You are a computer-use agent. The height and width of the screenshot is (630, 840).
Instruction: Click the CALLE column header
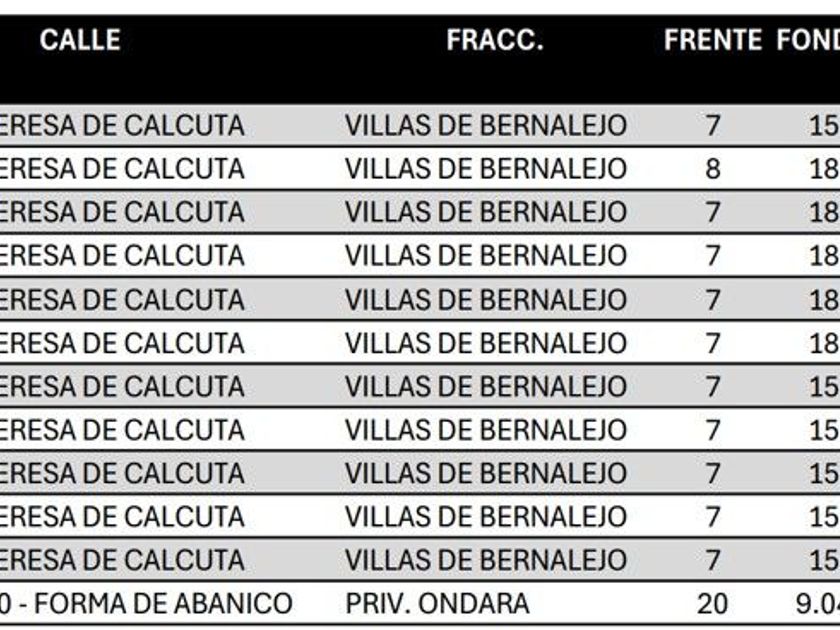click(x=80, y=40)
